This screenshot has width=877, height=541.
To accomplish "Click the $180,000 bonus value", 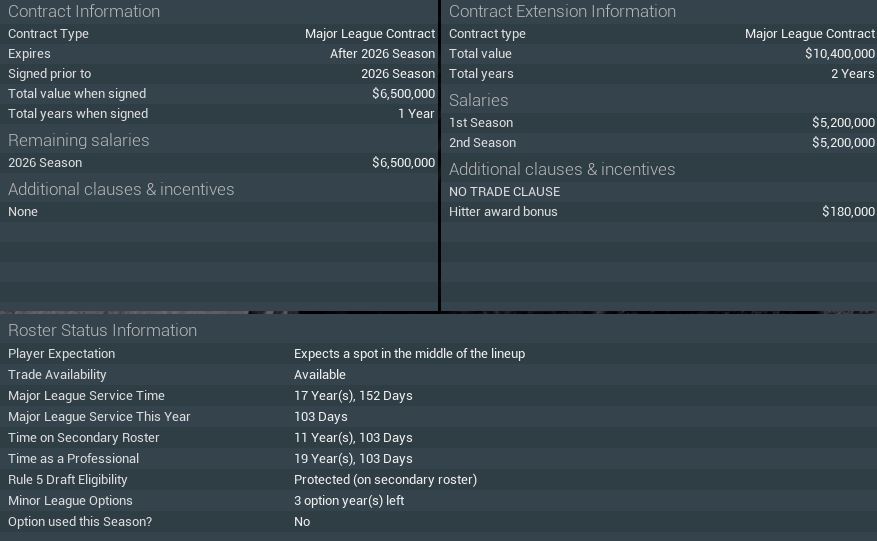I will coord(848,212).
